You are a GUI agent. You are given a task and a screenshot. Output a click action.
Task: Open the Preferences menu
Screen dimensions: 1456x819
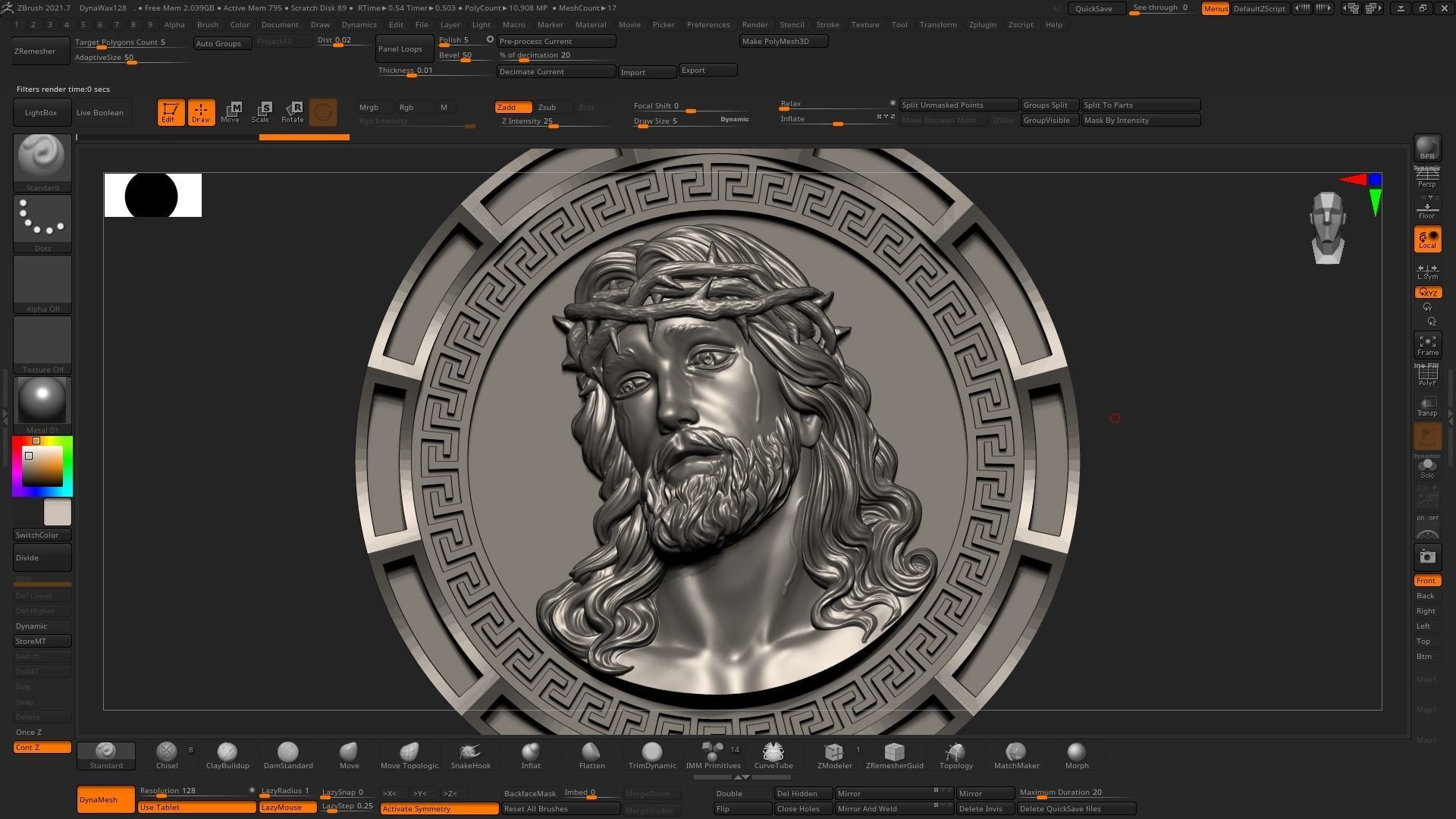[708, 24]
